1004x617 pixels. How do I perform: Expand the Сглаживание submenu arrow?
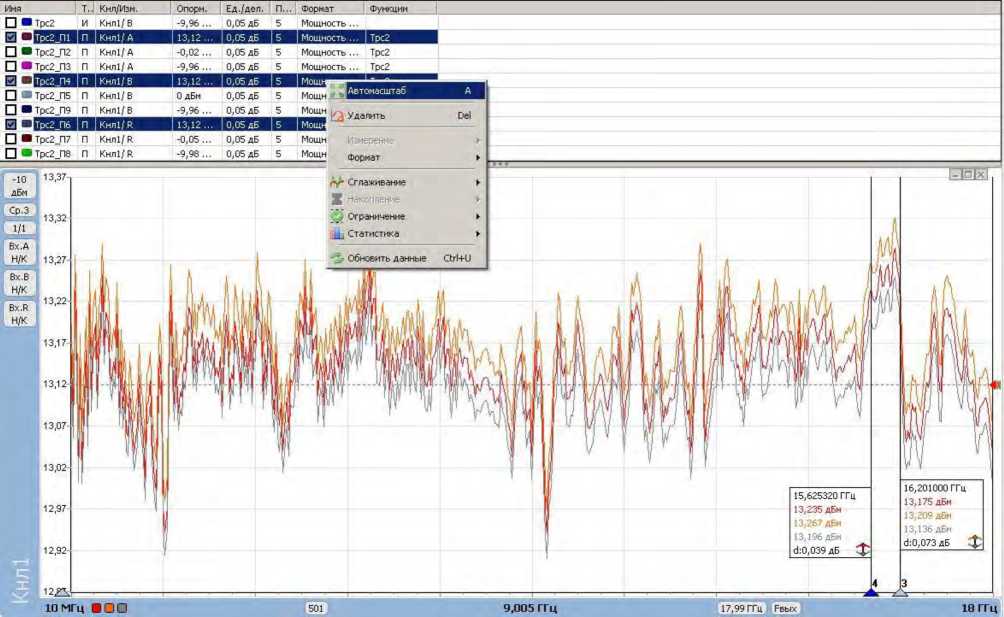(x=478, y=182)
